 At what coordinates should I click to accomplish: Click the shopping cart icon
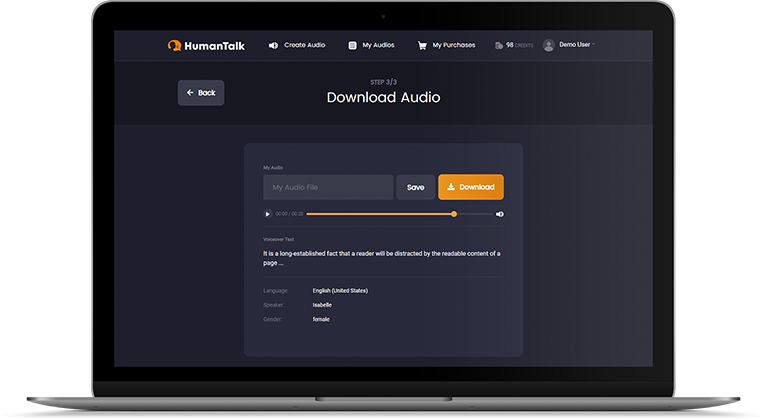click(x=422, y=45)
